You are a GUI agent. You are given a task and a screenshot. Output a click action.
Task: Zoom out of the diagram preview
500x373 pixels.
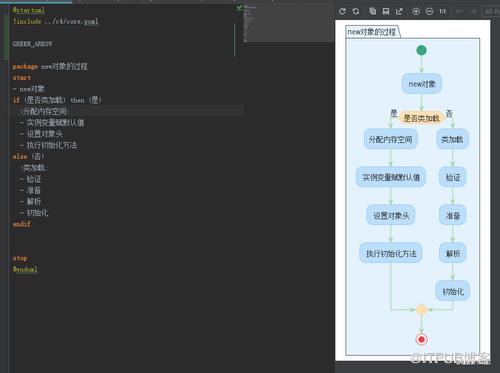(x=429, y=11)
